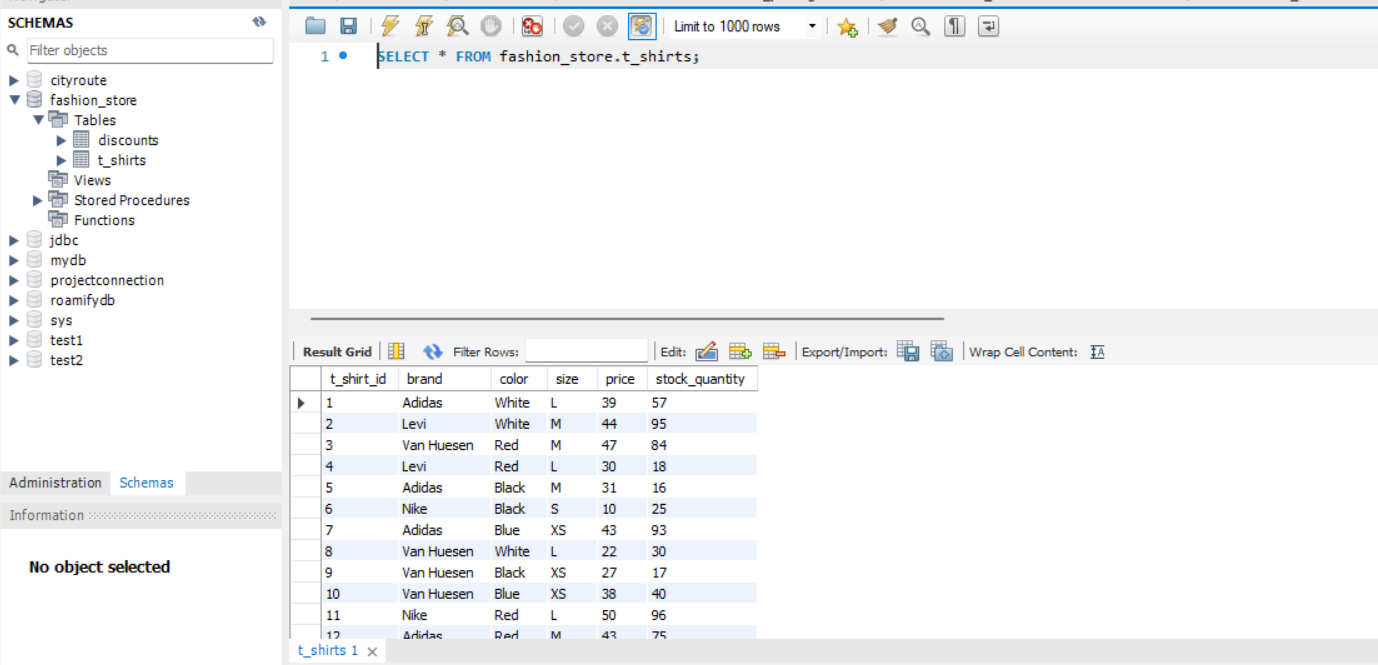
Task: Click the Result Grid table icon
Action: pyautogui.click(x=396, y=351)
